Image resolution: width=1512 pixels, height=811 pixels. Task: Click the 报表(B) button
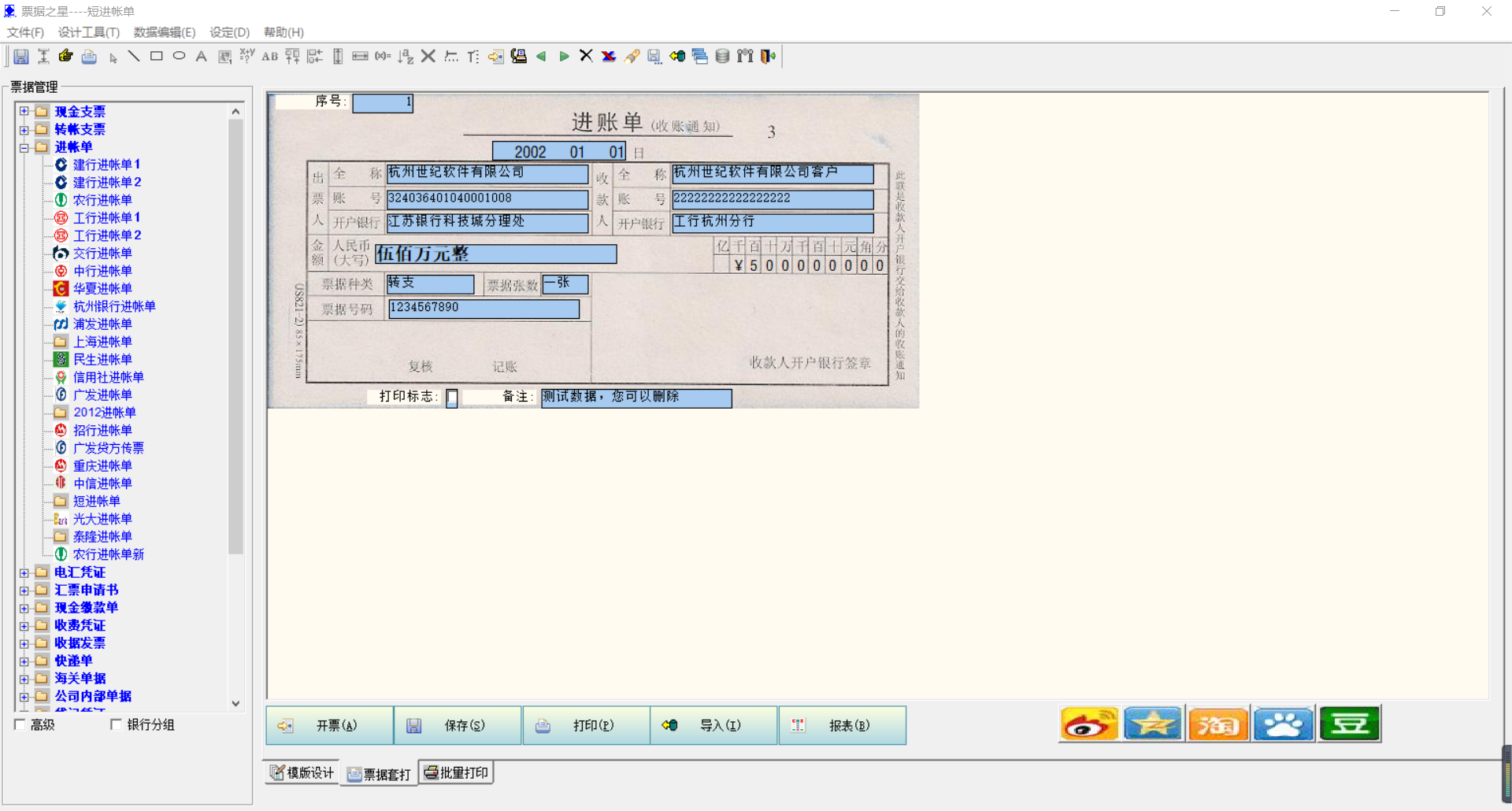(842, 725)
